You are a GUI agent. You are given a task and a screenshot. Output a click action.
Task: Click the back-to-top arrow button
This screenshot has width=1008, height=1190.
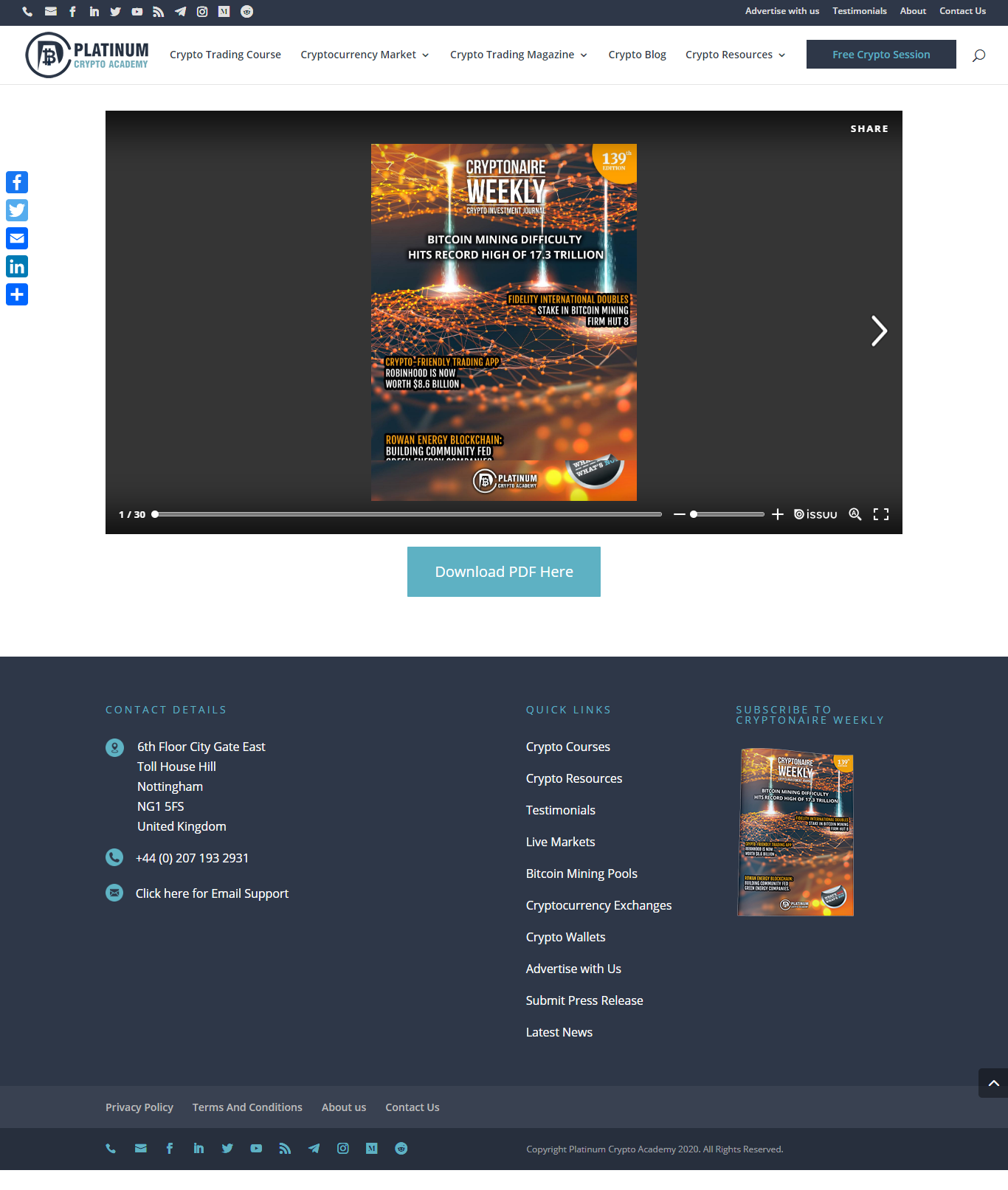click(993, 1083)
